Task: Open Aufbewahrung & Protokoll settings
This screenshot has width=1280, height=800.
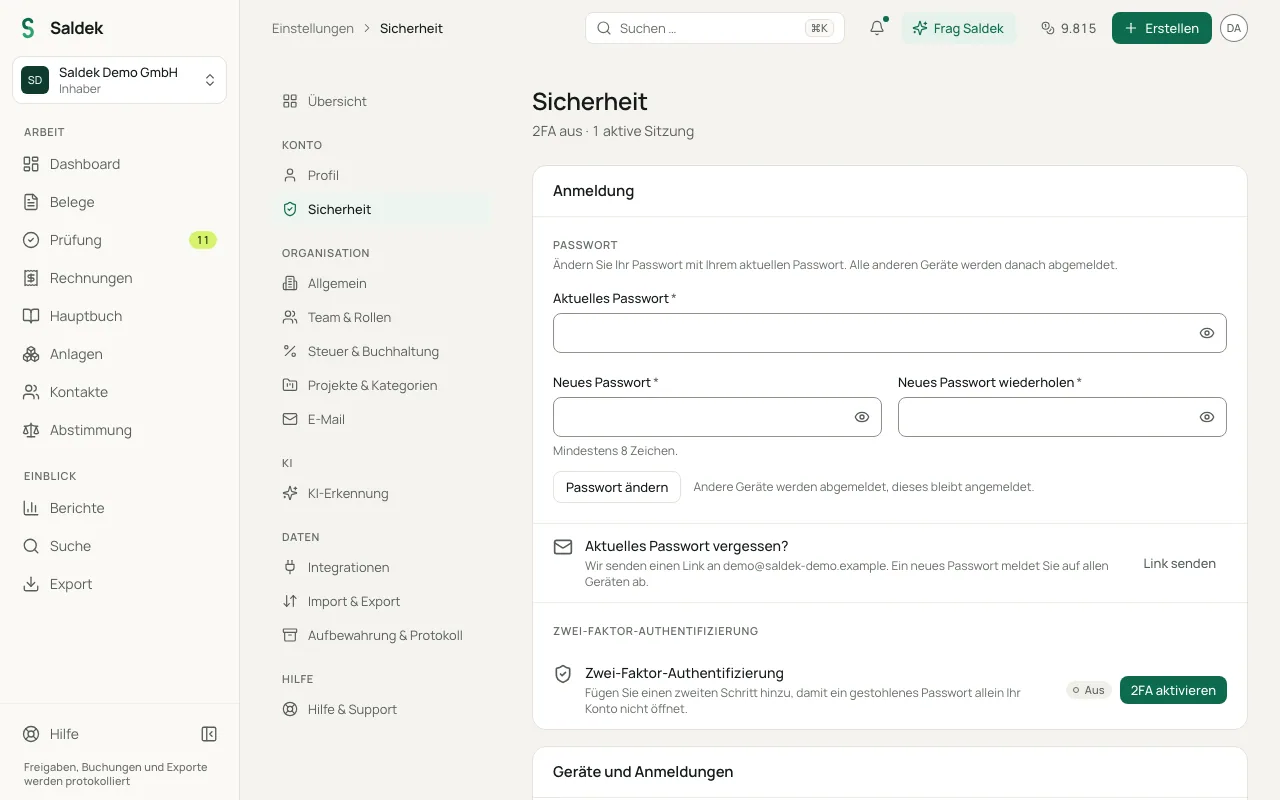Action: tap(381, 635)
